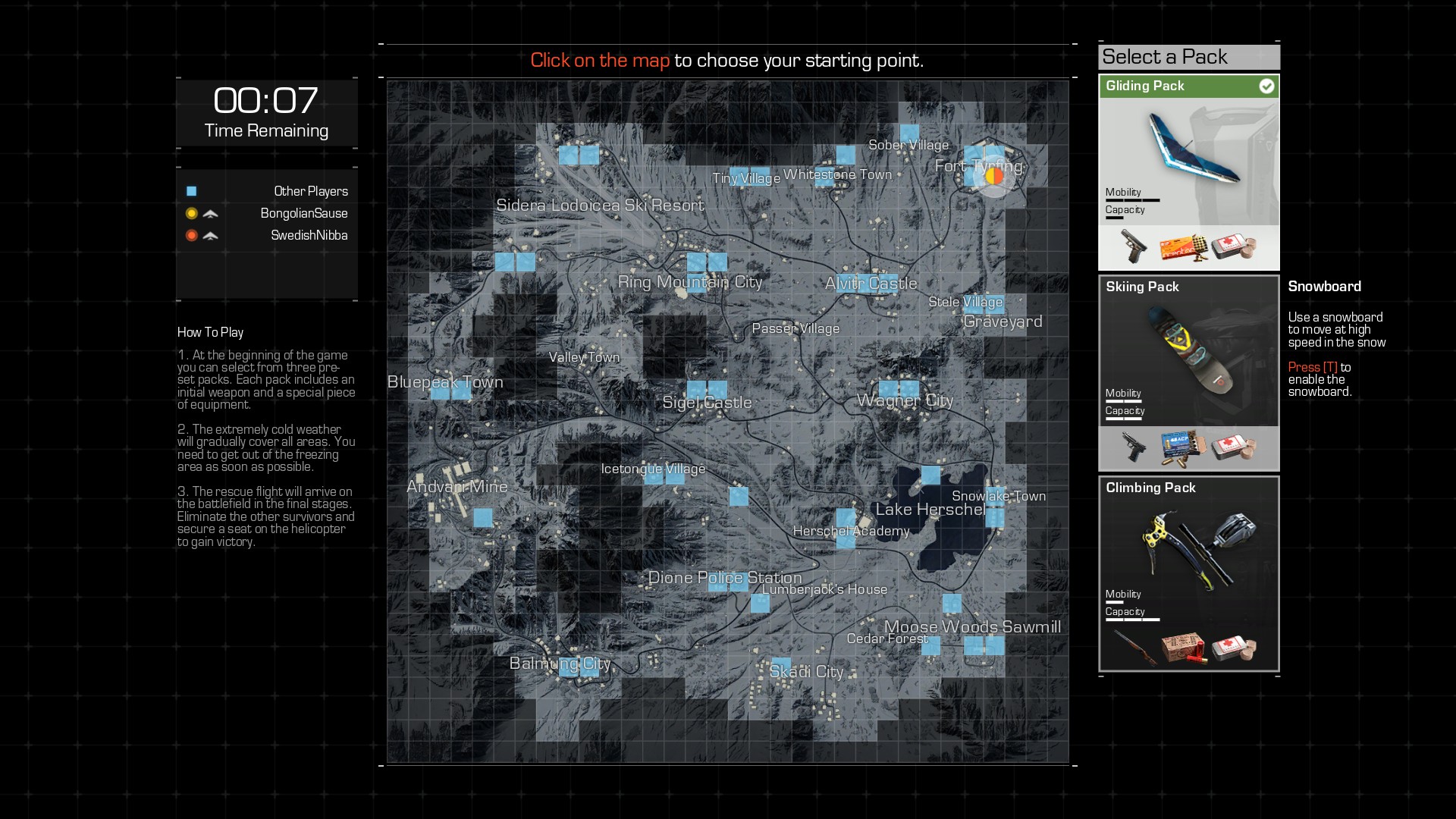Click the glider icon next to SwedishNibba
Image resolution: width=1456 pixels, height=819 pixels.
tap(211, 236)
